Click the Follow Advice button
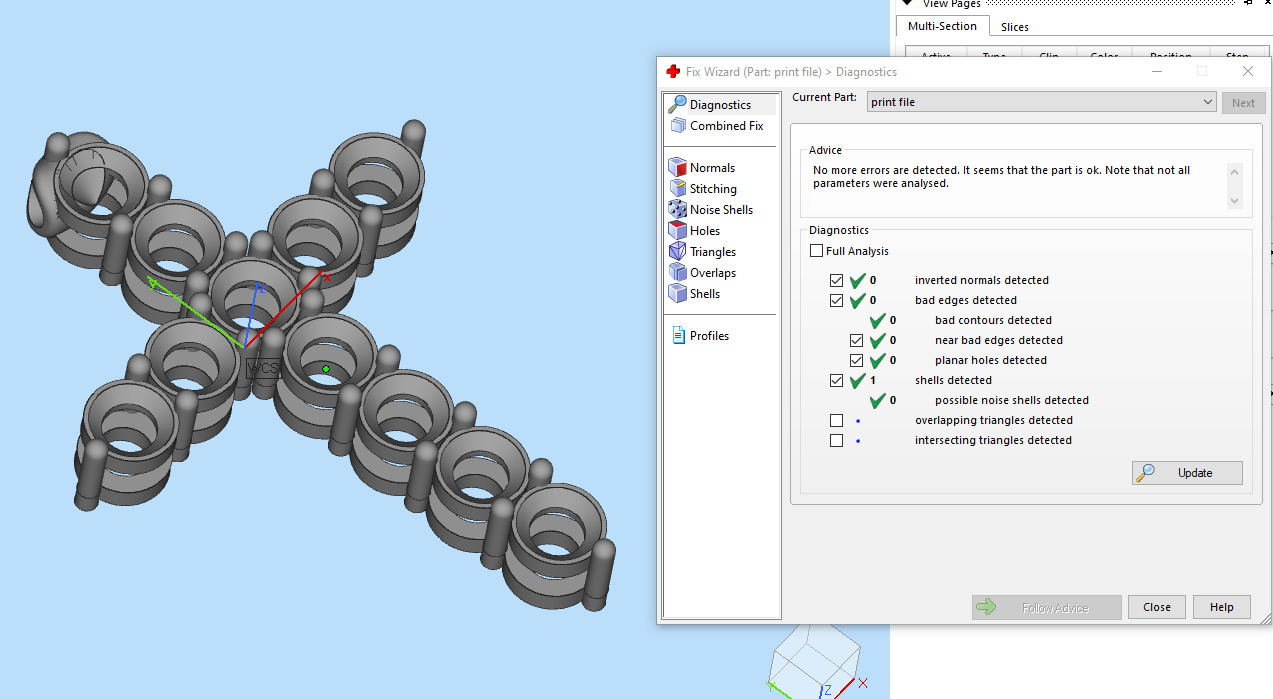The height and width of the screenshot is (699, 1273). 1046,607
